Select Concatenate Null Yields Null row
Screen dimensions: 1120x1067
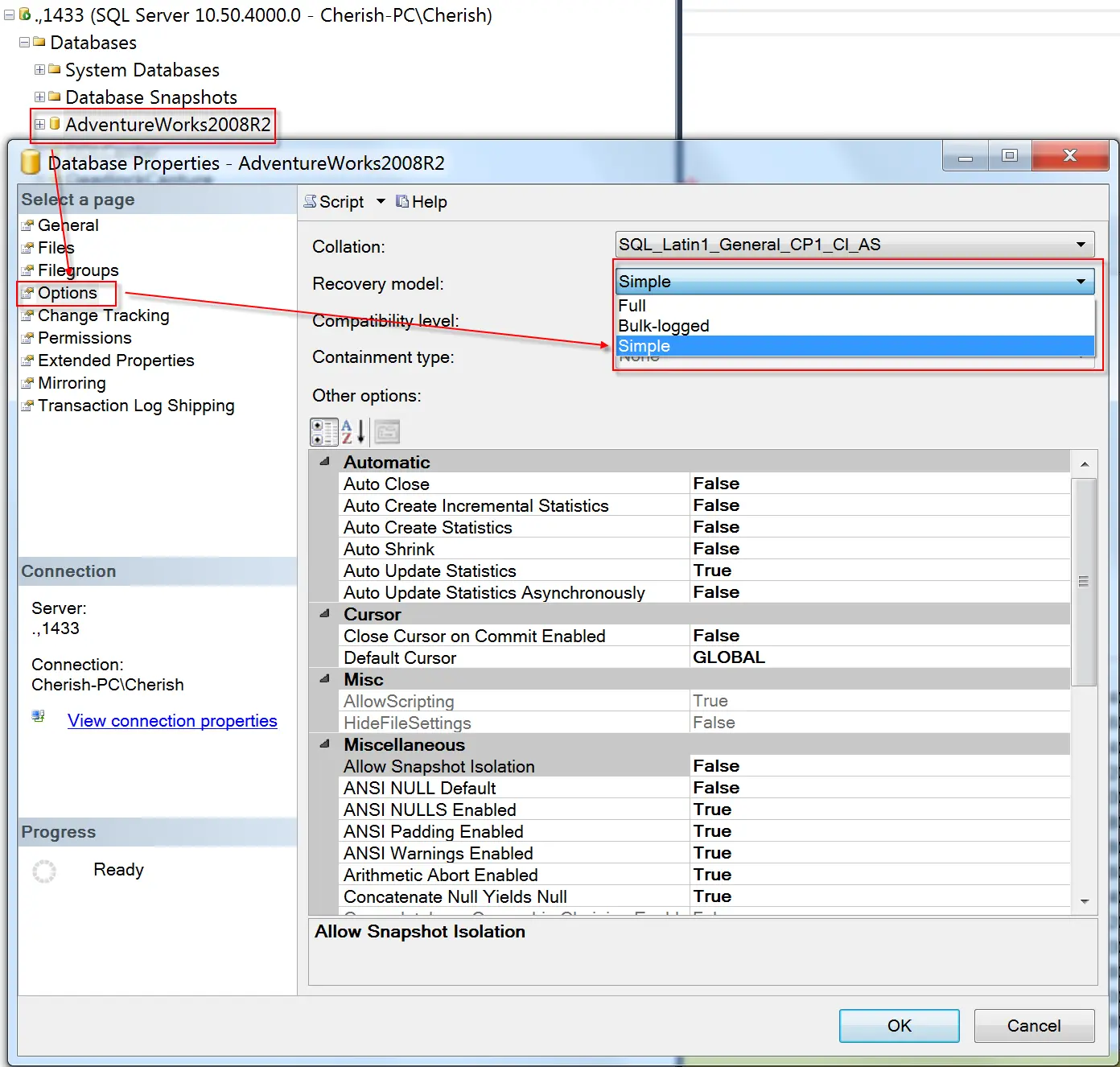point(705,896)
